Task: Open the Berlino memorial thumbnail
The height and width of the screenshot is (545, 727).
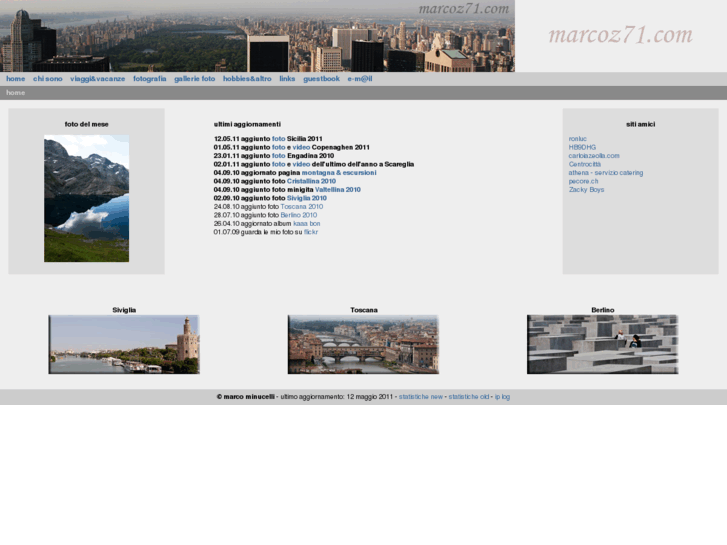Action: tap(603, 344)
